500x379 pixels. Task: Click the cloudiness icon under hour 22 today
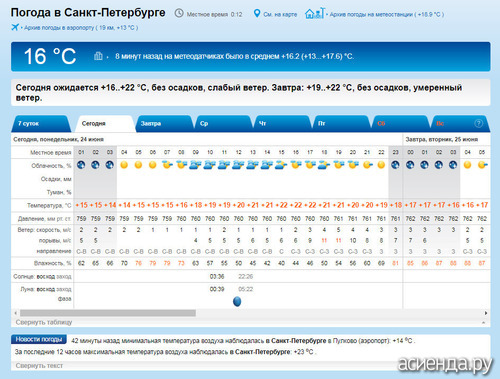[x=381, y=165]
